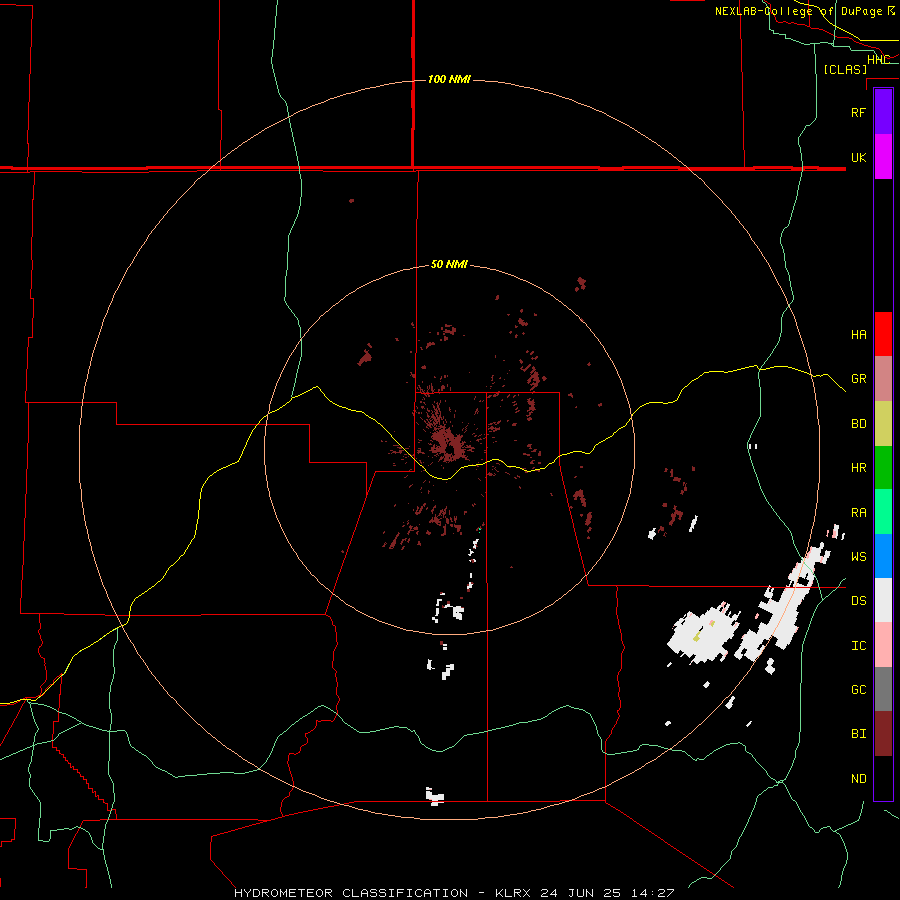Click the GC legend label

858,690
